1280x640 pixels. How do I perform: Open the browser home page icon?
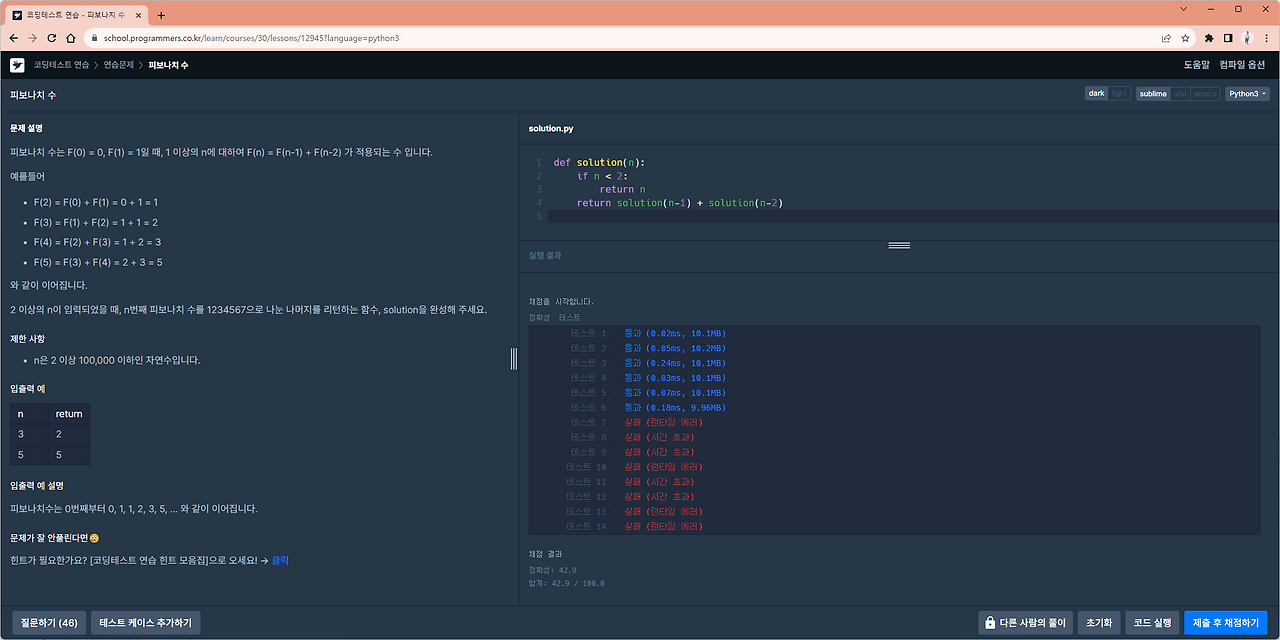71,38
